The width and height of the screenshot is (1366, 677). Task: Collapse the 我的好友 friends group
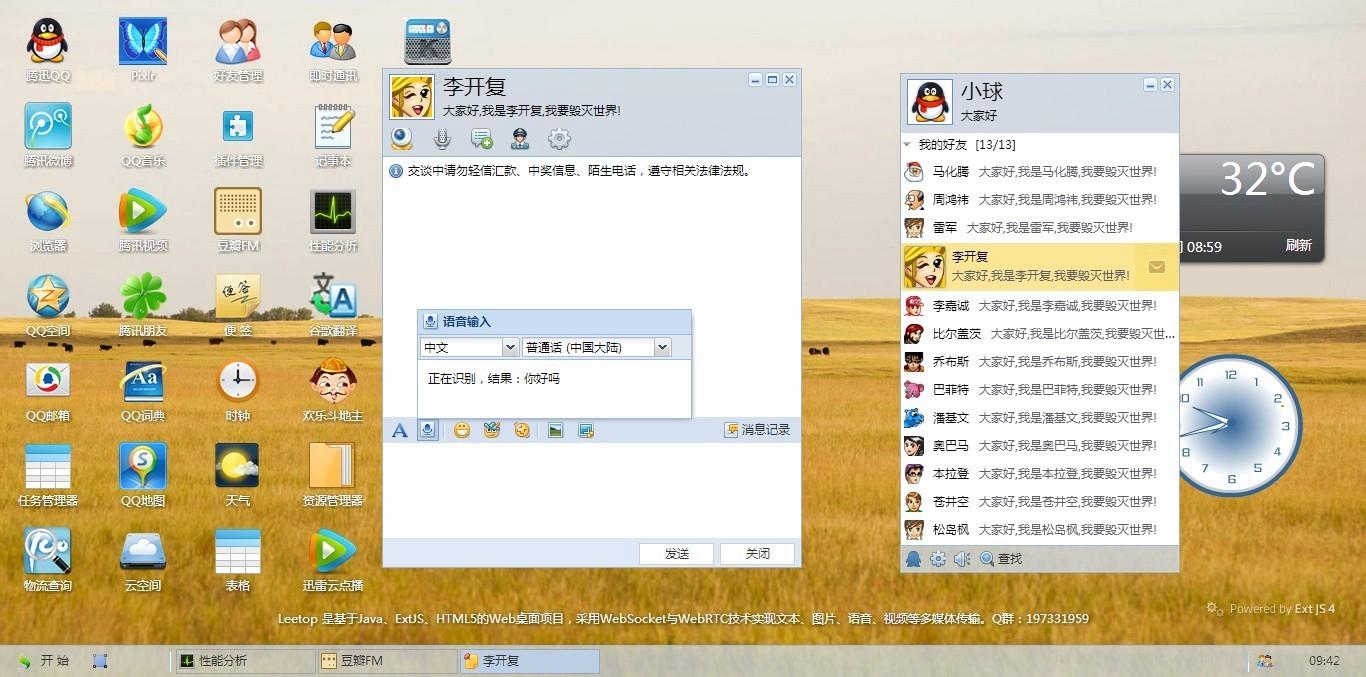coord(908,145)
